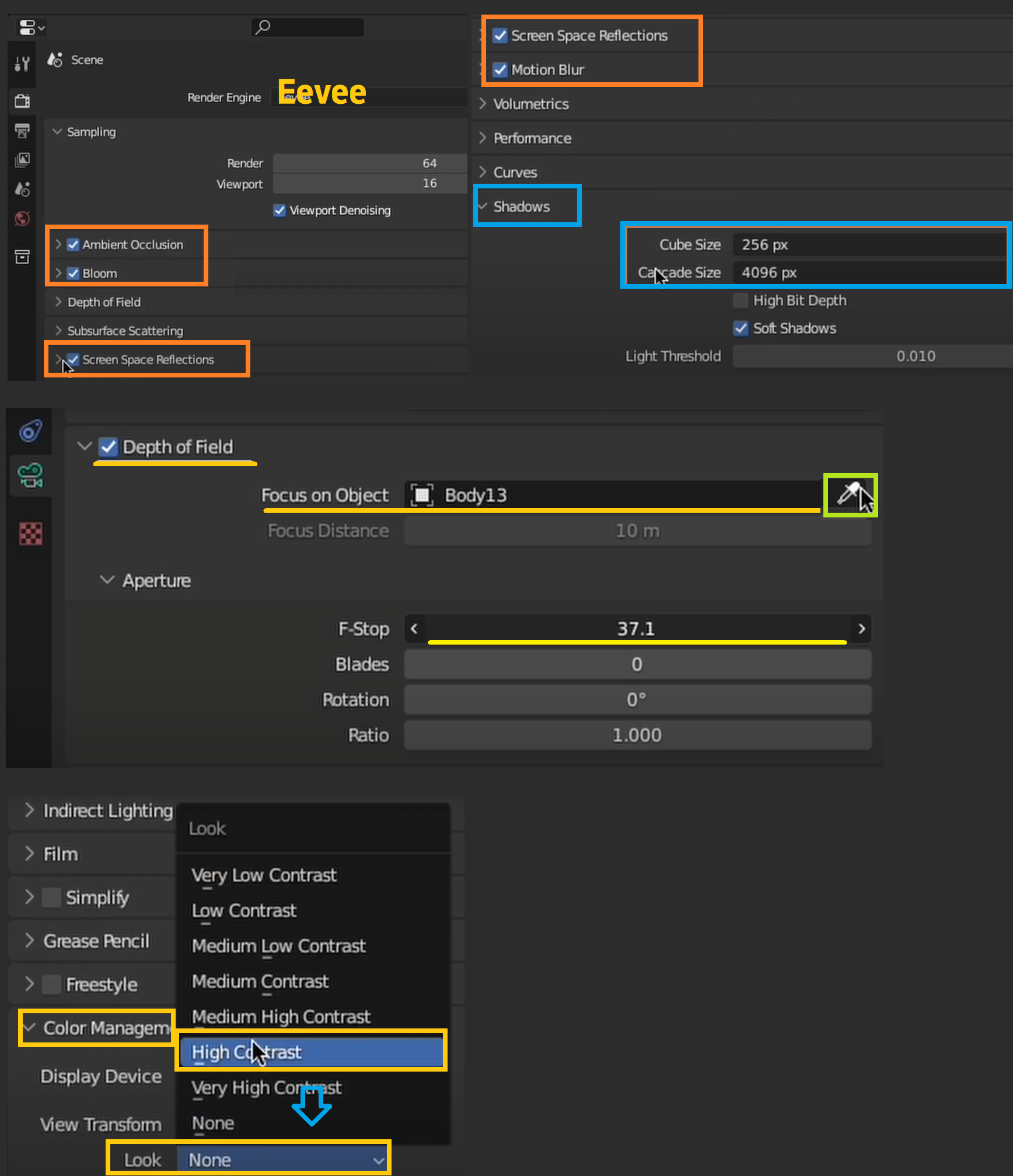1013x1176 pixels.
Task: Uncheck Screen Space Reflections in right panel
Action: tap(500, 36)
